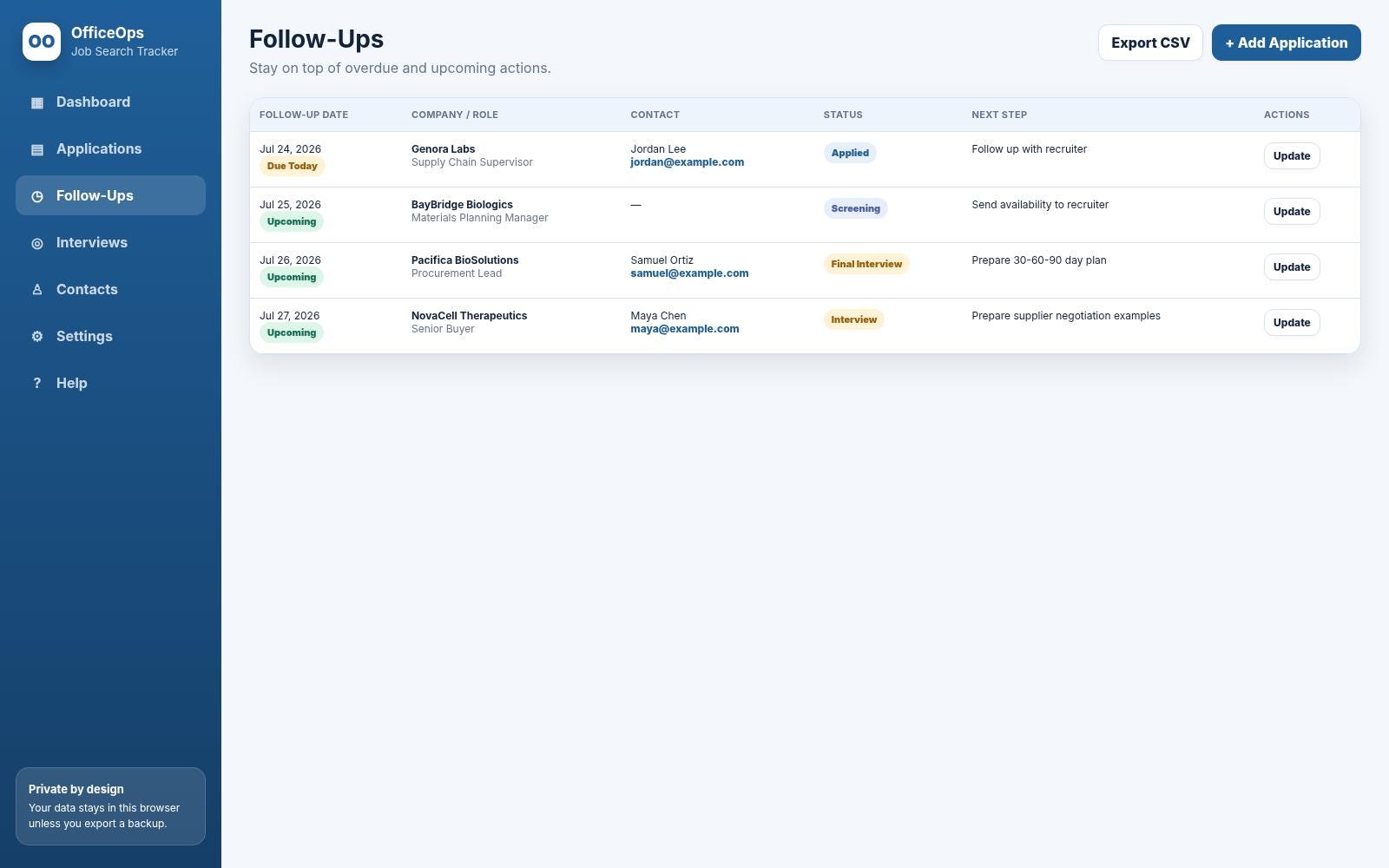Click the Private by design notice
The image size is (1389, 868).
(x=110, y=806)
